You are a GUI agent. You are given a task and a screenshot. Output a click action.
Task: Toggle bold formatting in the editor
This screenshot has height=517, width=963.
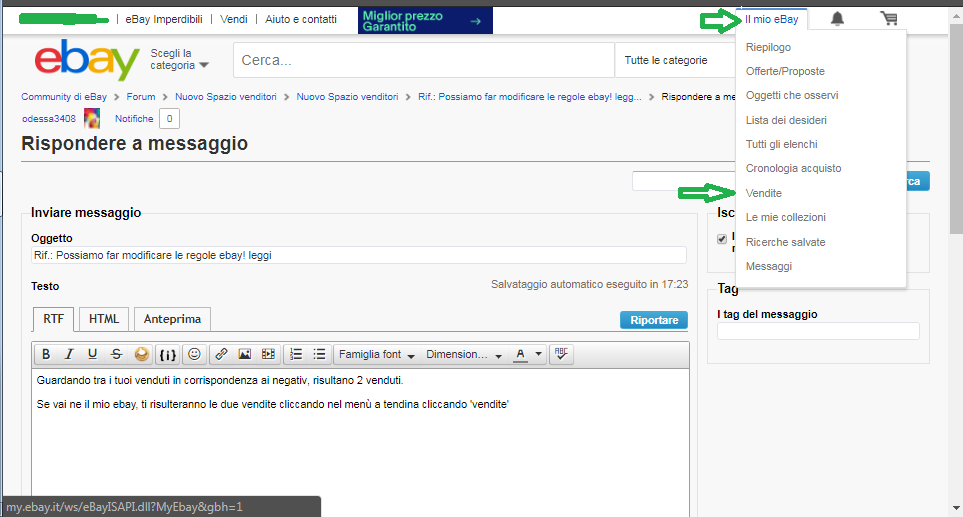click(x=45, y=354)
